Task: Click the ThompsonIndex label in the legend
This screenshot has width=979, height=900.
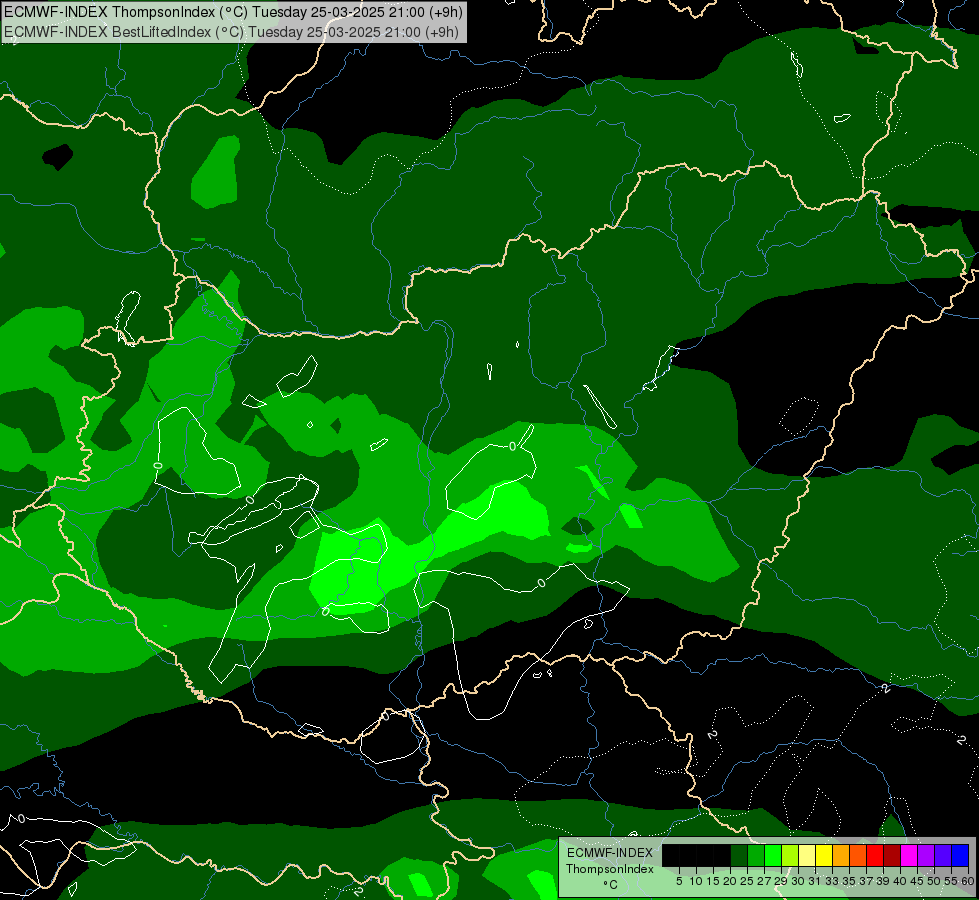Action: coord(610,869)
